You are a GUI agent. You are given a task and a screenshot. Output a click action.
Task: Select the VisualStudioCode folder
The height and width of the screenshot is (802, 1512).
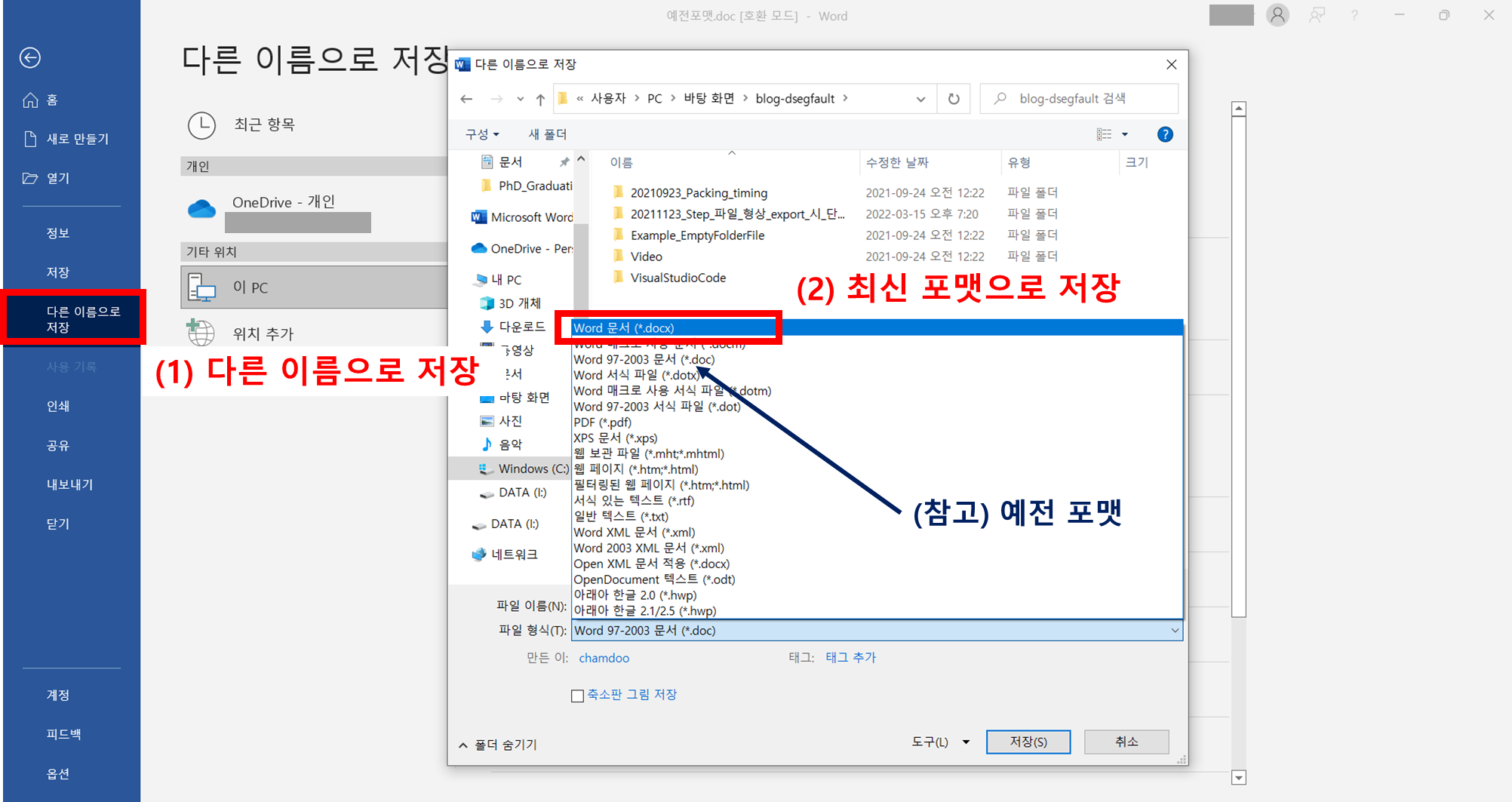coord(678,278)
